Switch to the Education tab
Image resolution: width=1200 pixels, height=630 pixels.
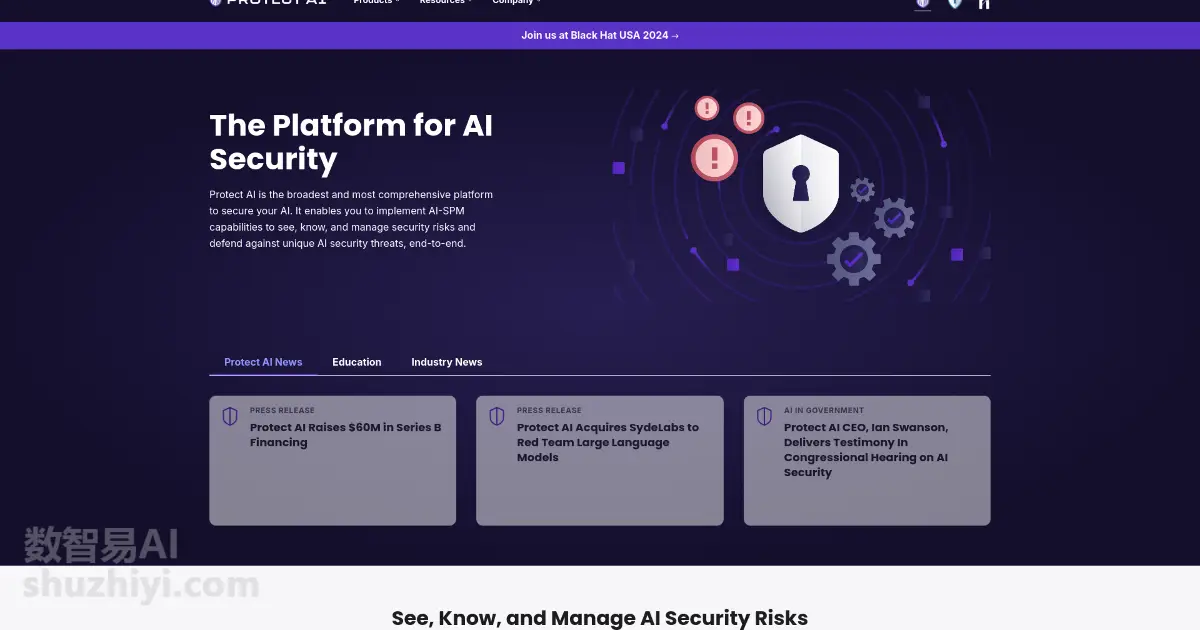tap(357, 362)
